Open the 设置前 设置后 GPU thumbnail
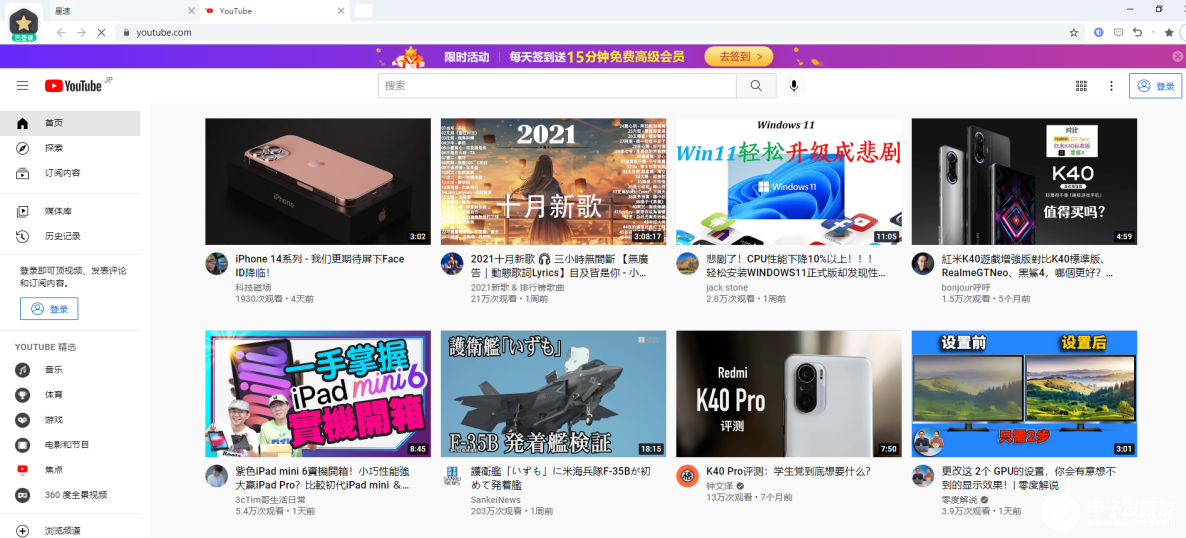The width and height of the screenshot is (1186, 538). pyautogui.click(x=1024, y=393)
